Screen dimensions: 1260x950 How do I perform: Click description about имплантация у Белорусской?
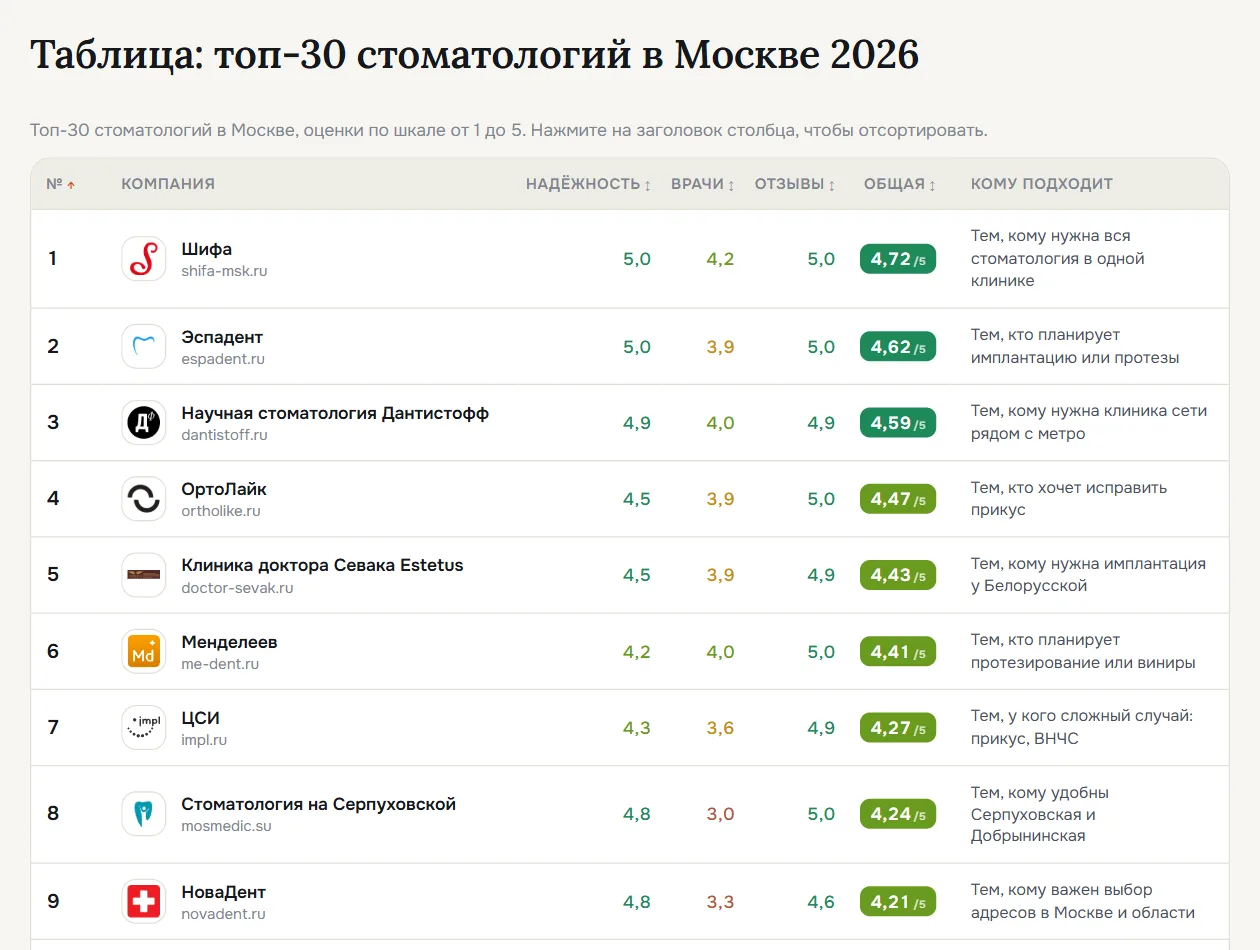pos(1089,575)
